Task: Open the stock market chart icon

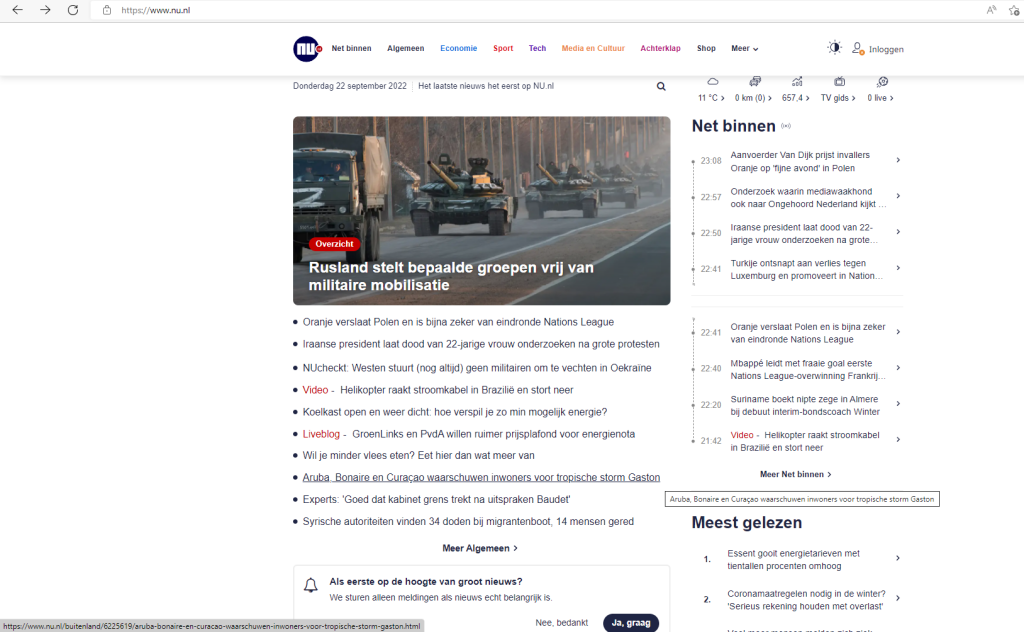Action: coord(797,82)
